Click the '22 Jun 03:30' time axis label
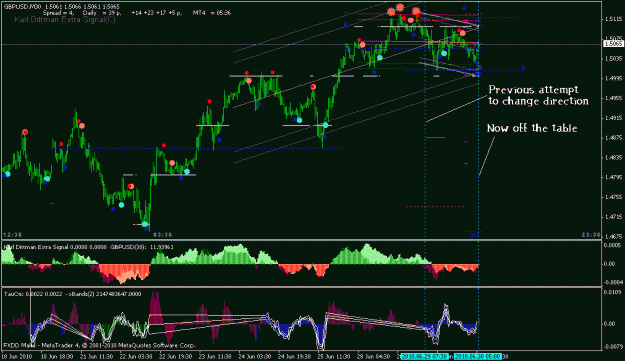The width and height of the screenshot is (625, 361). click(136, 356)
